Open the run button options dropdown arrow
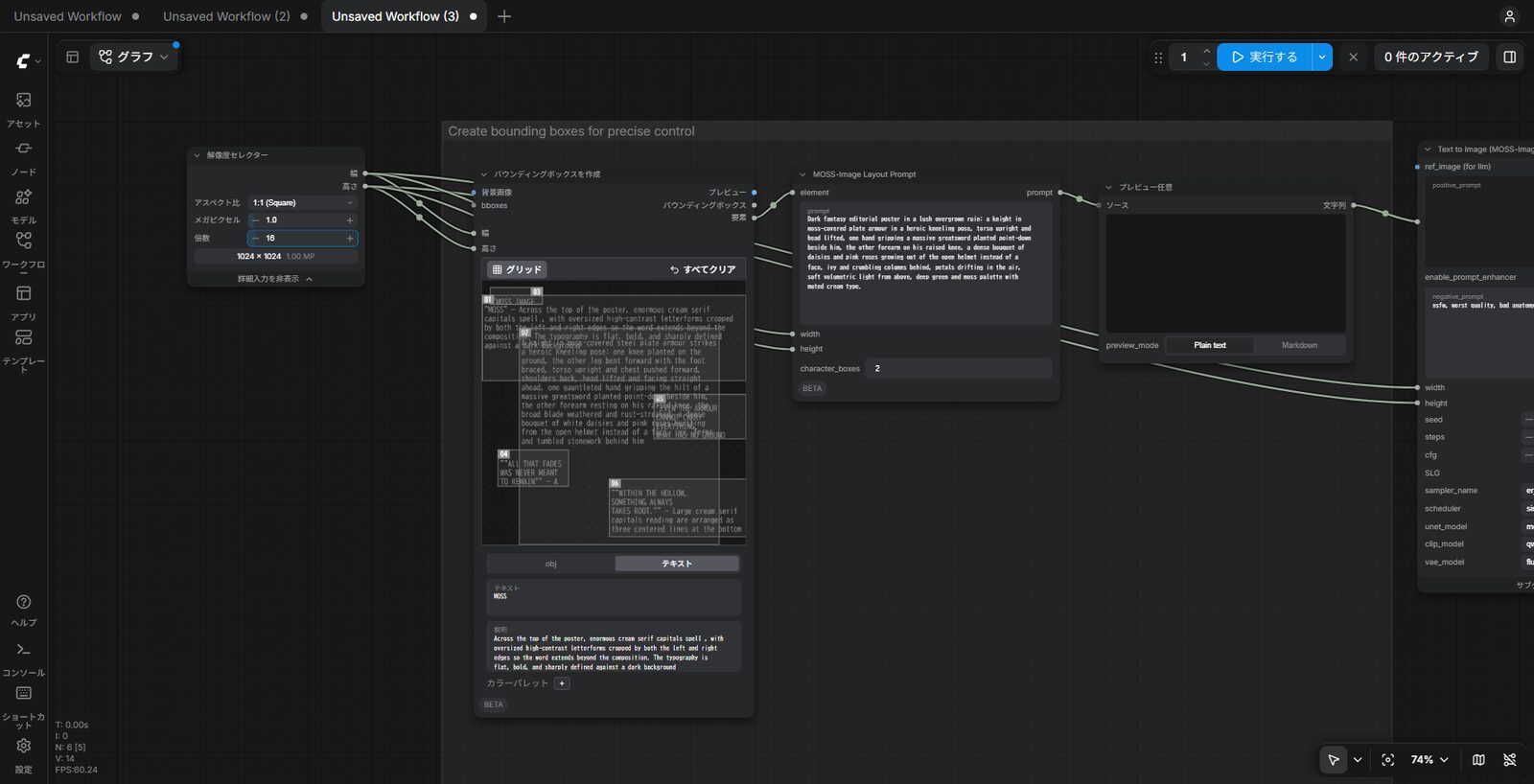Viewport: 1534px width, 784px height. tap(1321, 57)
